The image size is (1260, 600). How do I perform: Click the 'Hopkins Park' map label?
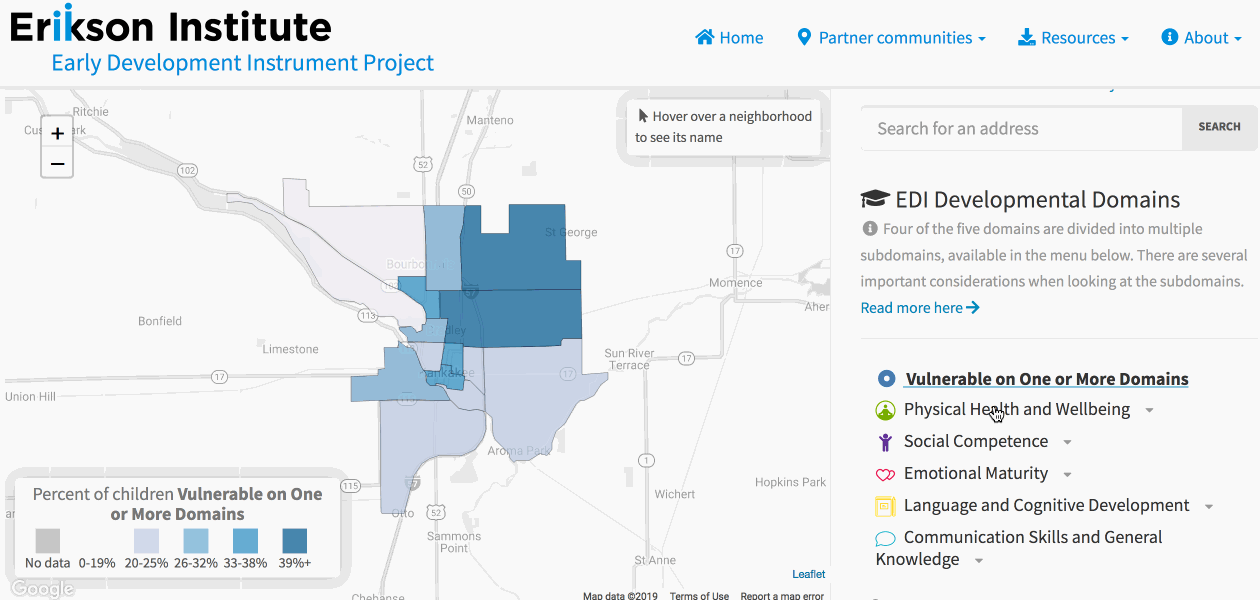pyautogui.click(x=791, y=482)
